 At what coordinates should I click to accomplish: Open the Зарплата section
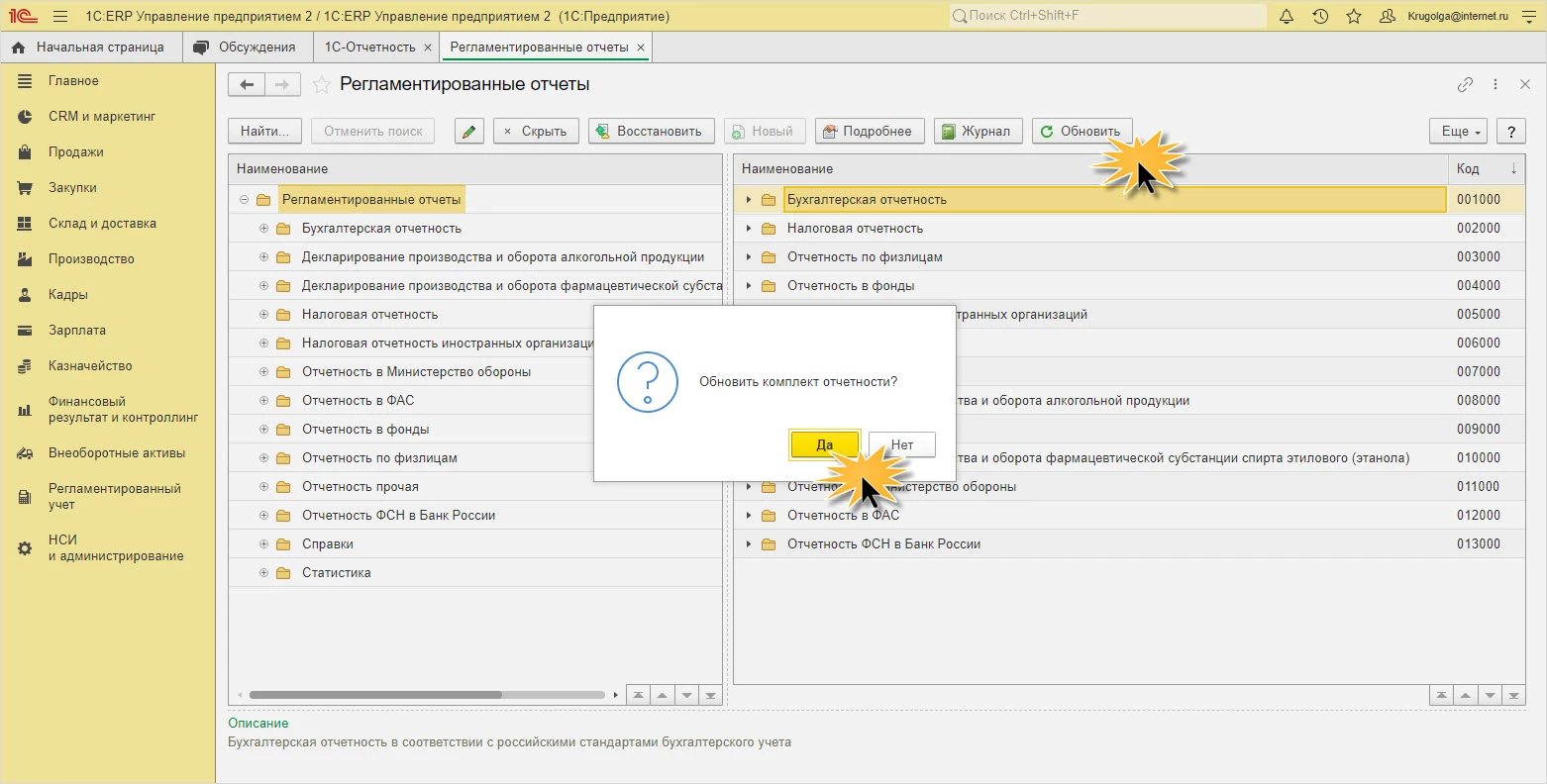(x=77, y=331)
